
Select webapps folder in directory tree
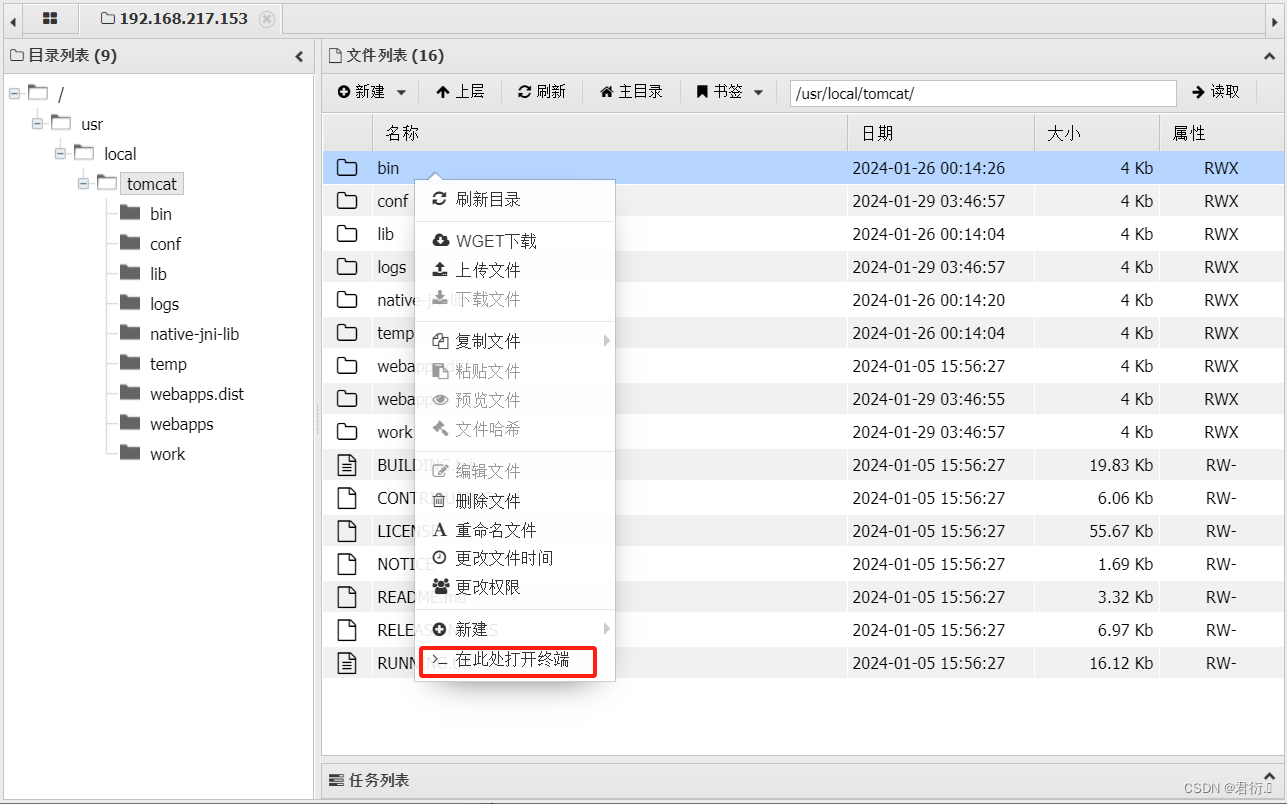182,424
